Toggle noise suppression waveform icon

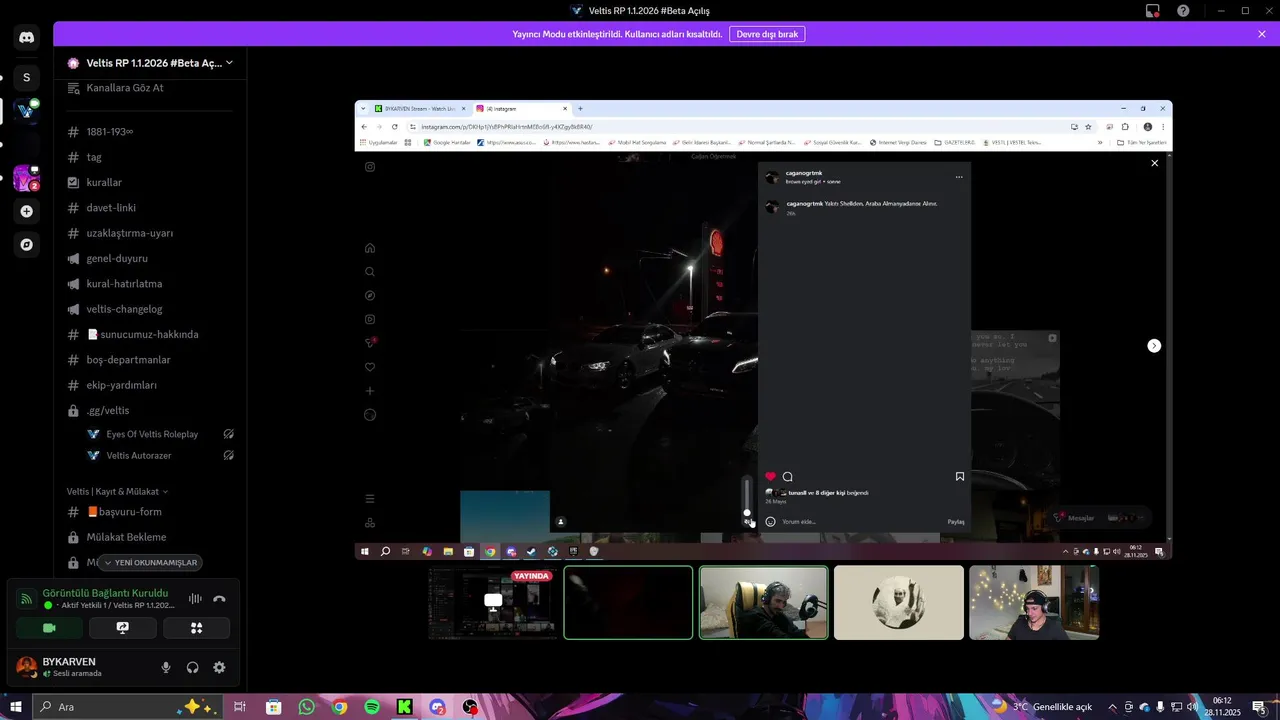pyautogui.click(x=195, y=599)
